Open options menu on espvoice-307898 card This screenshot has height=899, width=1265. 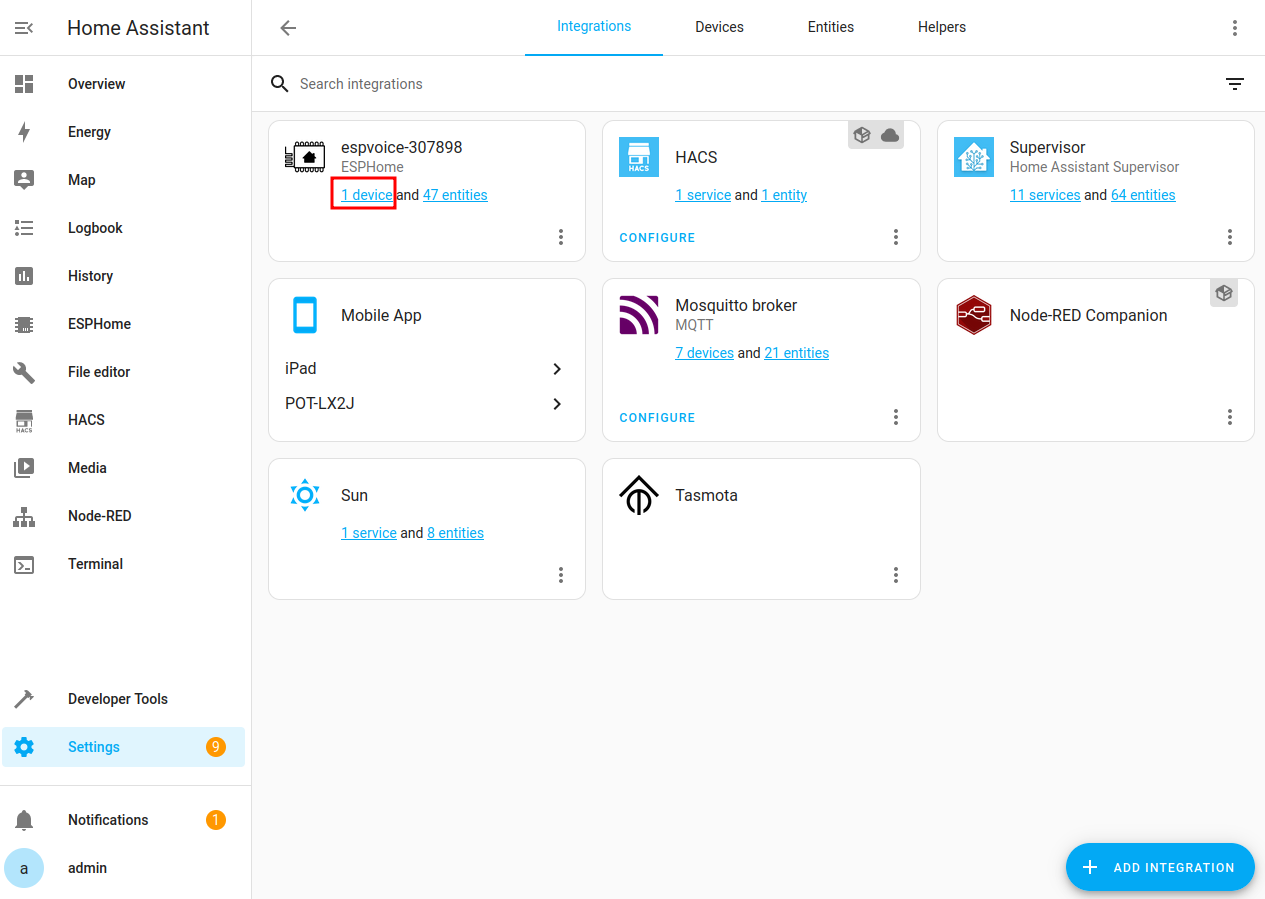tap(561, 237)
